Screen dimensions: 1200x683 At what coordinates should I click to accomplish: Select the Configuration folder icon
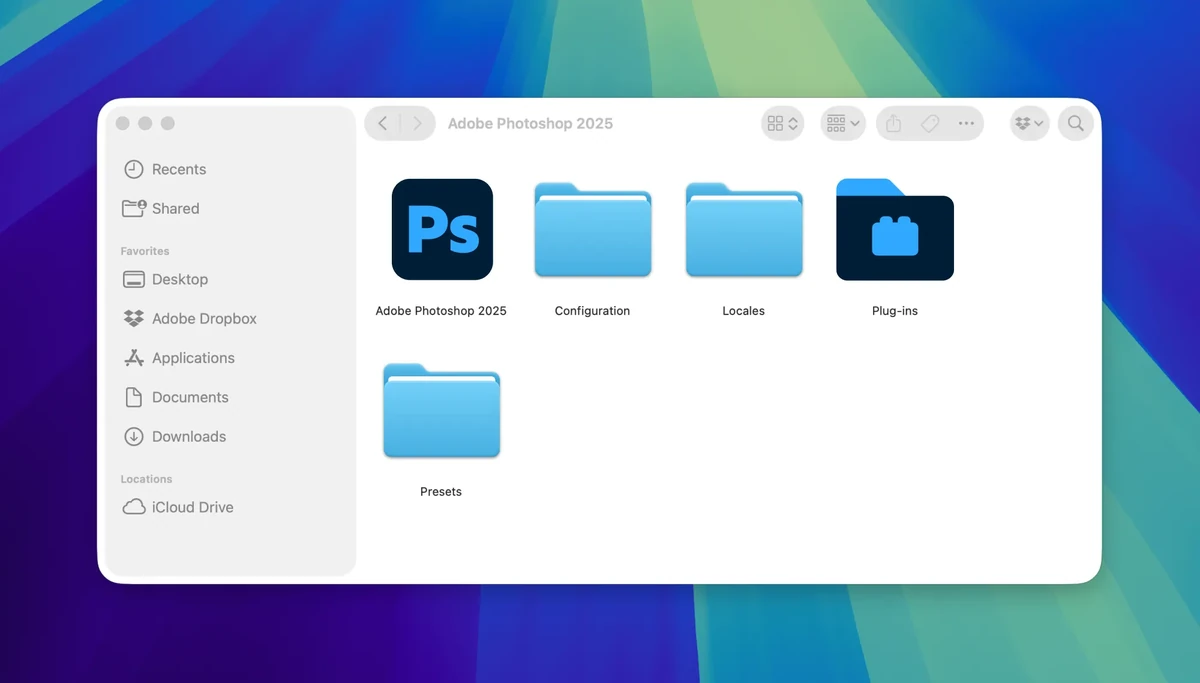593,230
